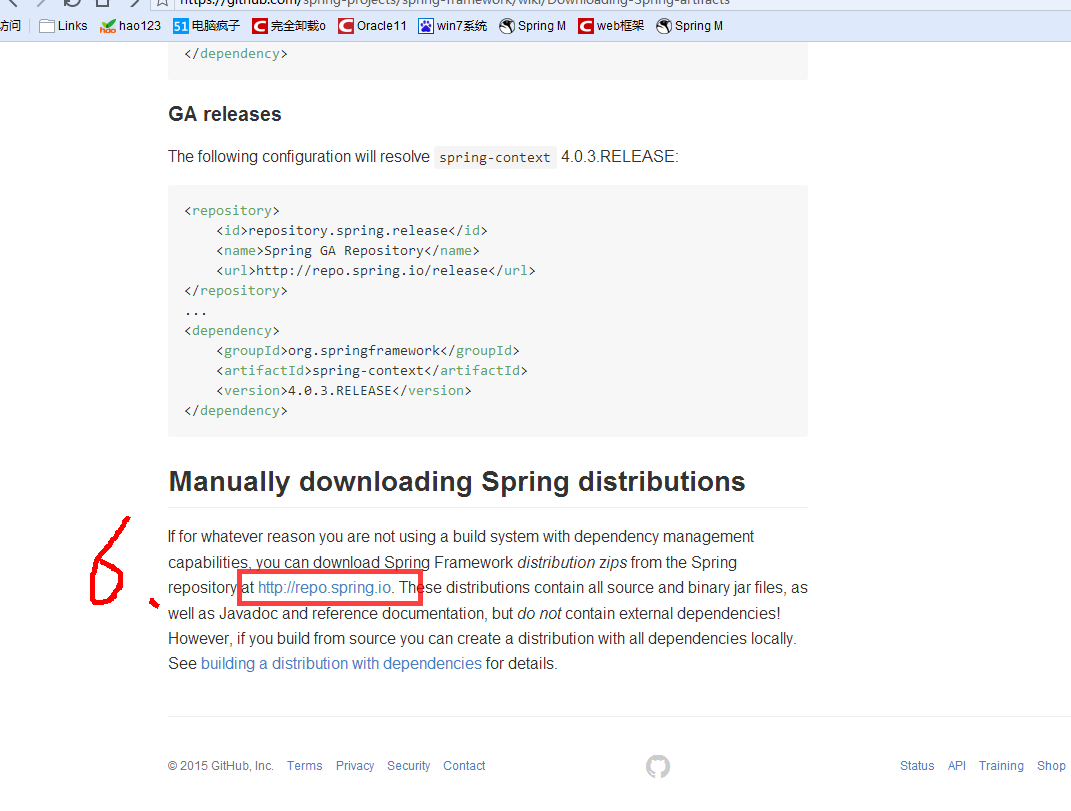The width and height of the screenshot is (1071, 811).
Task: Open the web框架 bookmark
Action: click(611, 26)
